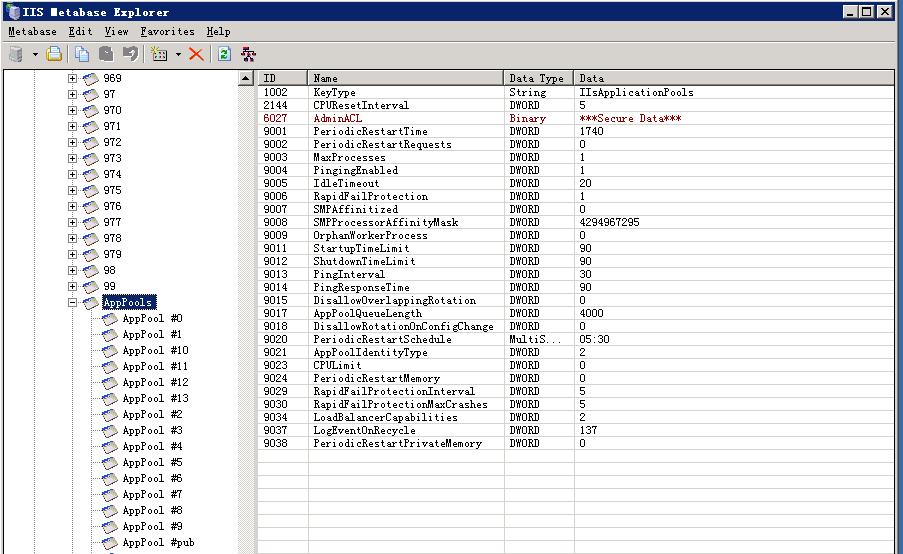903x554 pixels.
Task: Select the AppPool #7 tree item
Action: (152, 495)
